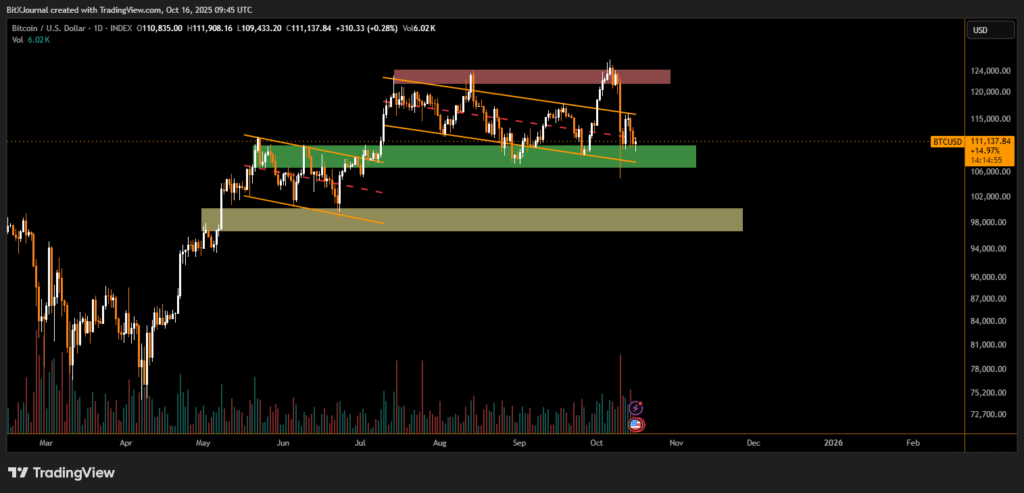Select the red resistance zone rectangle
The image size is (1024, 493).
click(531, 77)
